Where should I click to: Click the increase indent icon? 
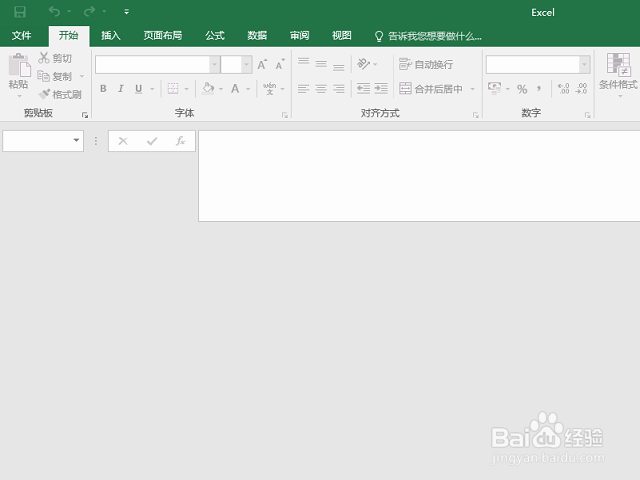381,89
